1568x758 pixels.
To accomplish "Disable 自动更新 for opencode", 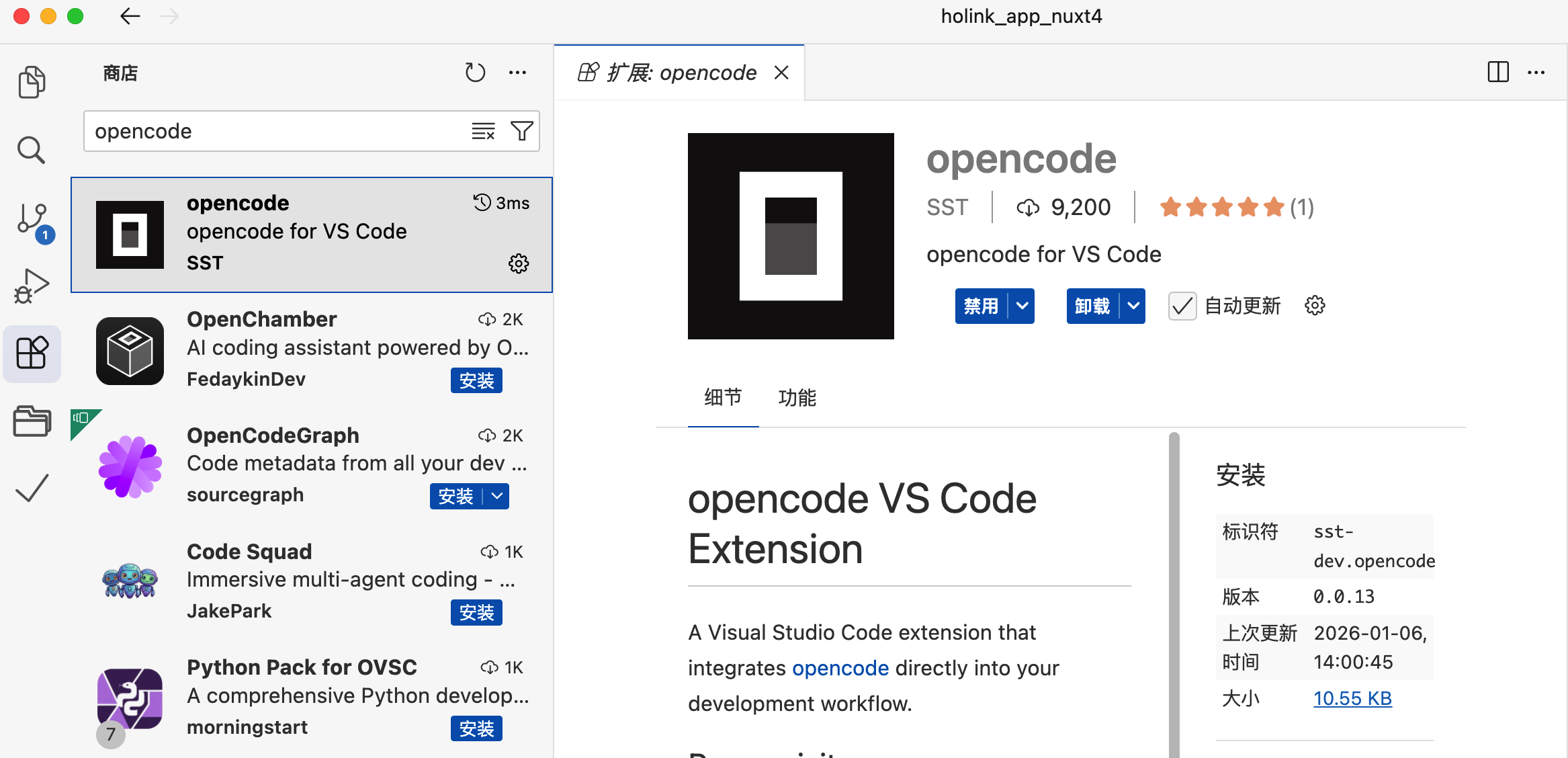I will (x=1182, y=306).
